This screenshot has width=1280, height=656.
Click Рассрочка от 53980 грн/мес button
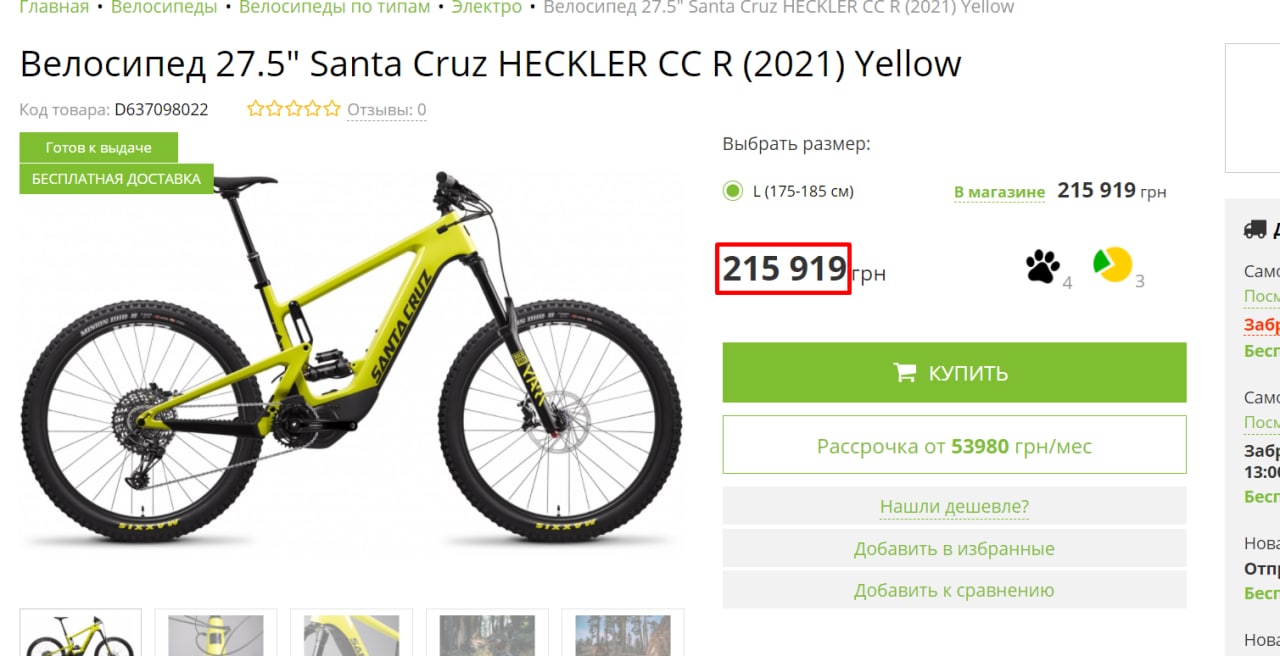pos(954,445)
